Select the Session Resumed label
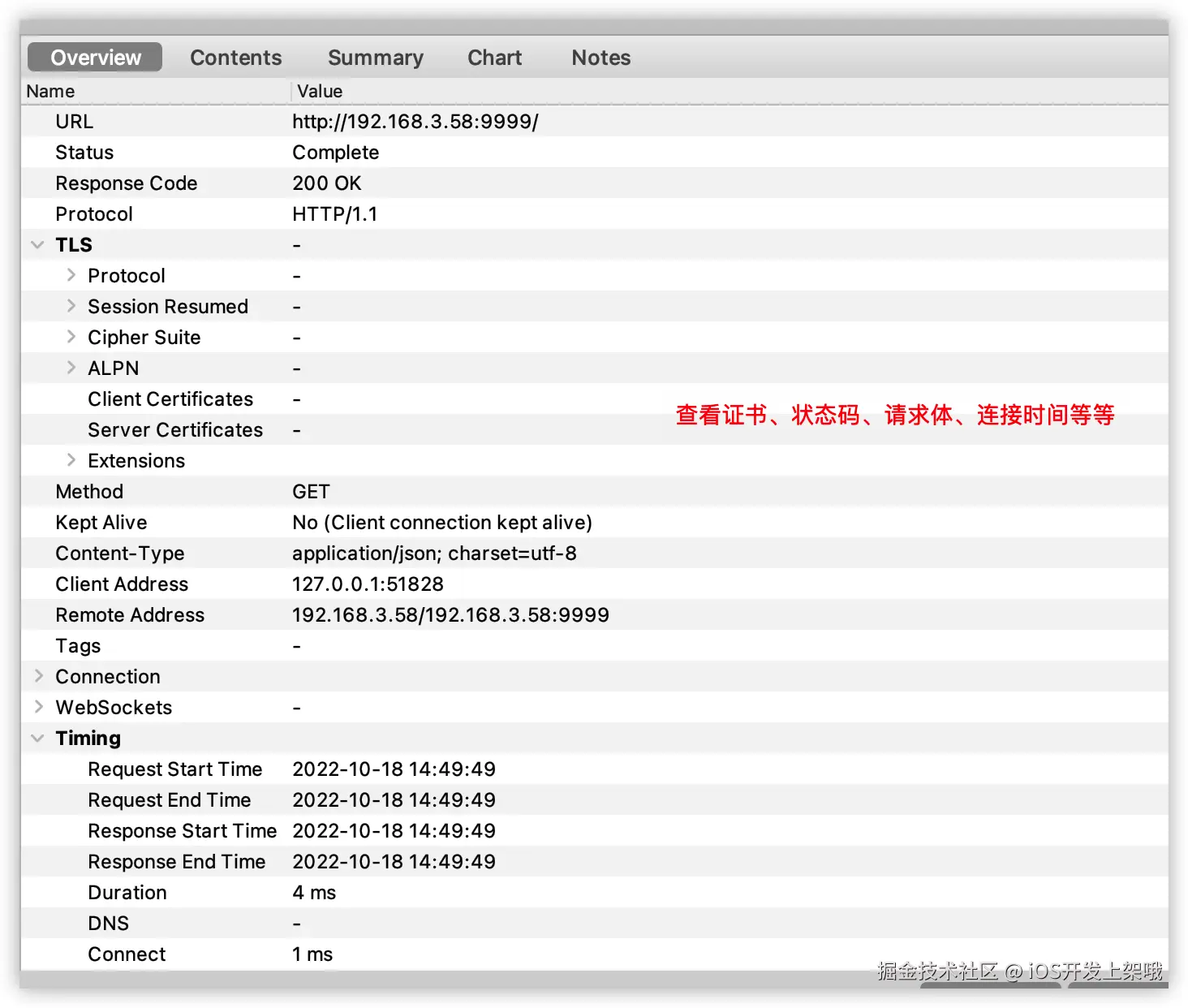 pos(168,307)
